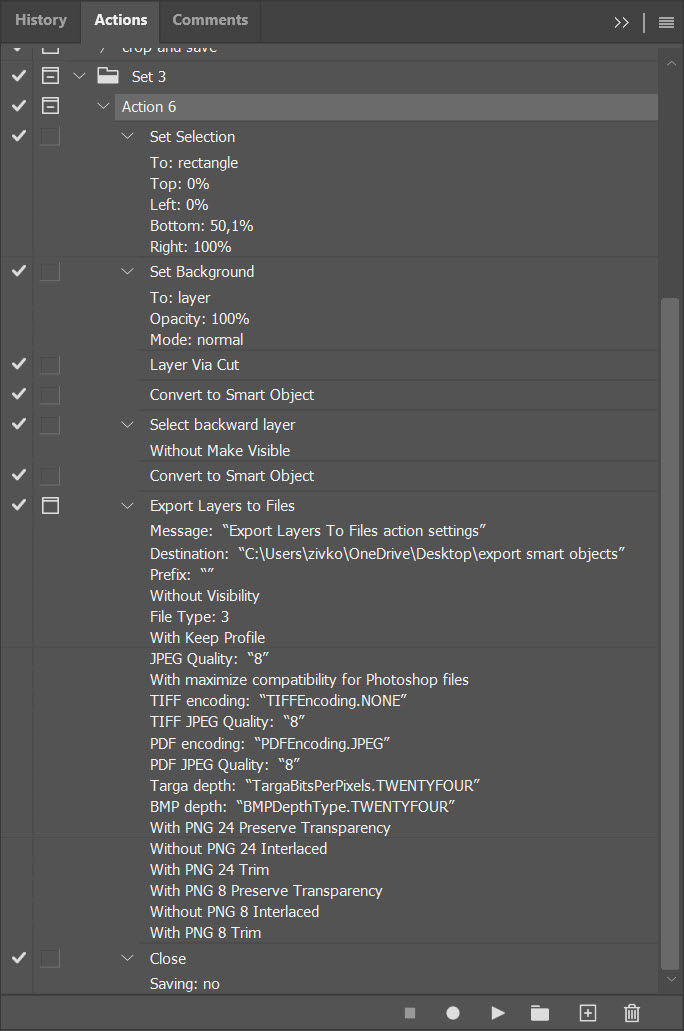This screenshot has width=684, height=1031.
Task: Collapse the Action 6 chevron
Action: [104, 106]
